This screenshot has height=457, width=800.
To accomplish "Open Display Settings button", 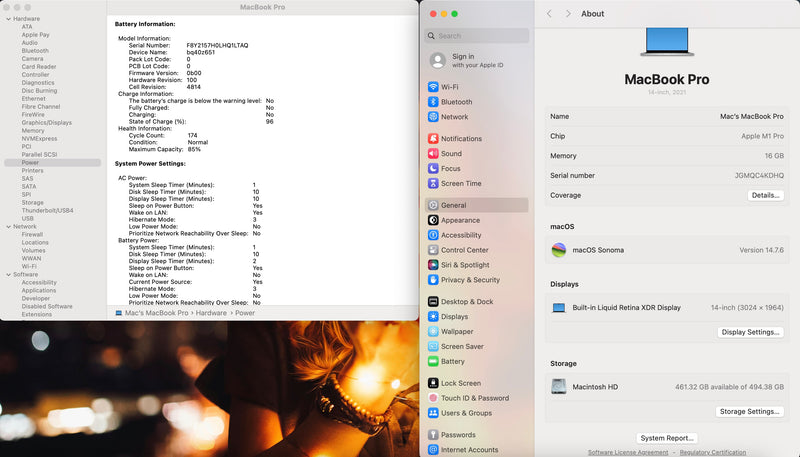I will click(750, 332).
